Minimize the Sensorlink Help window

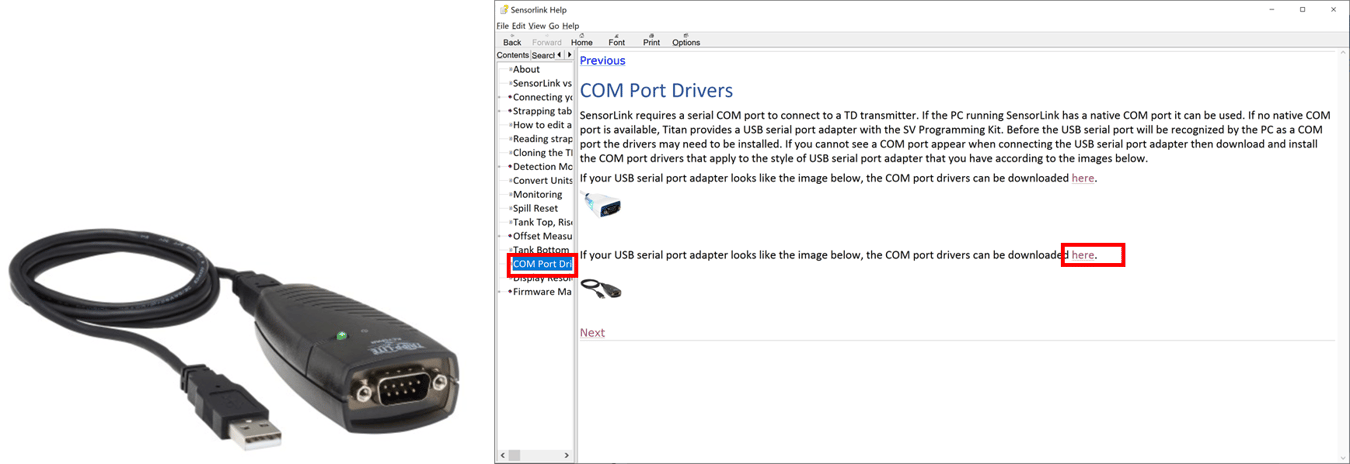click(1273, 9)
